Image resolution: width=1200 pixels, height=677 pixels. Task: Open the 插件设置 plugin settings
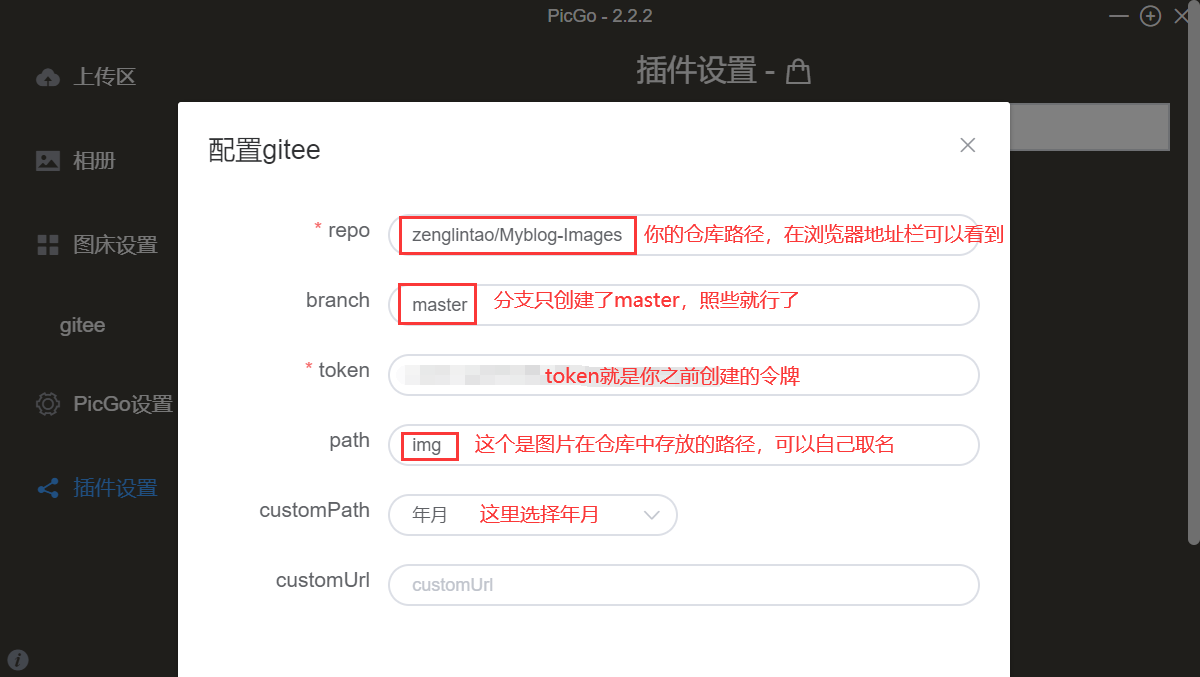[115, 488]
